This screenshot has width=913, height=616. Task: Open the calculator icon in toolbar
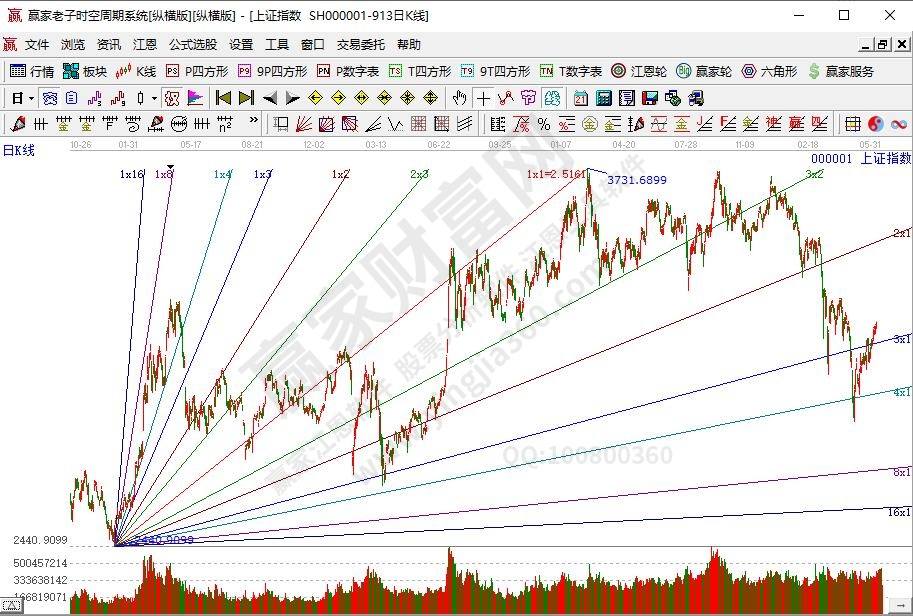(x=604, y=98)
